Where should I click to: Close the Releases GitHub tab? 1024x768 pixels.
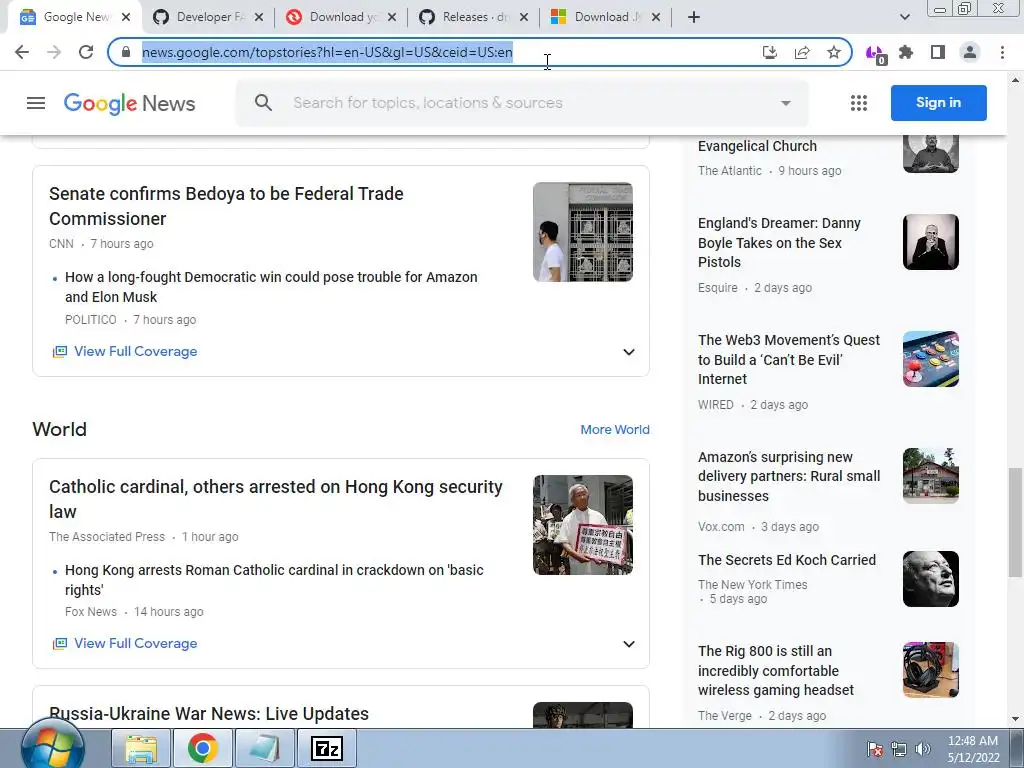point(524,18)
